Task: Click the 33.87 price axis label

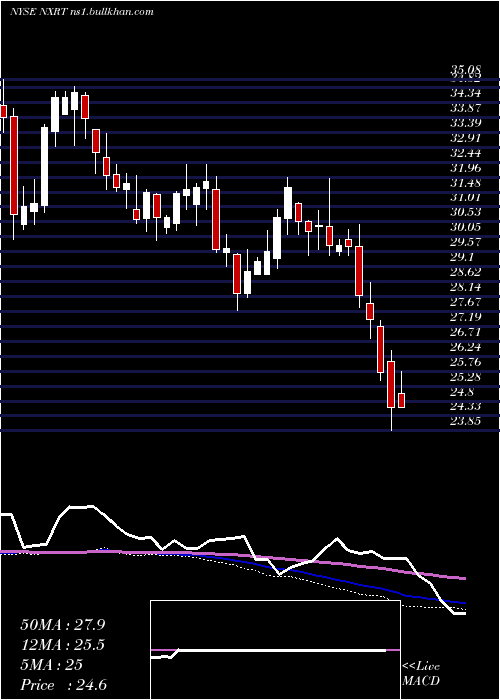Action: point(466,108)
